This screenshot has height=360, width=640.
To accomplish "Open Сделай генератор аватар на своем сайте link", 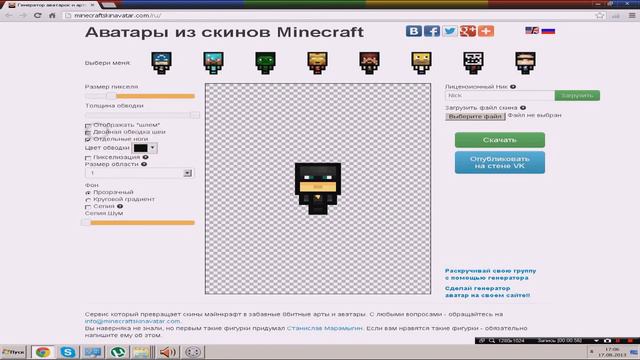I will click(487, 291).
